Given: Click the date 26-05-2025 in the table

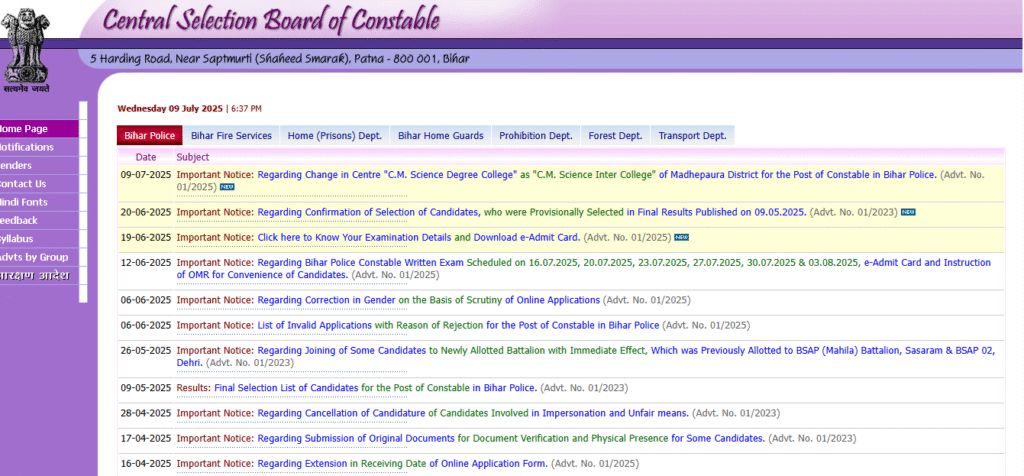Looking at the screenshot, I should tap(146, 350).
